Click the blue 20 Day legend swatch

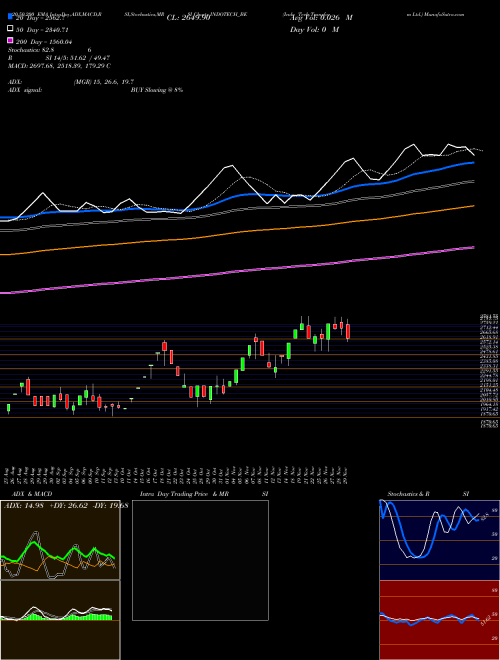point(10,17)
